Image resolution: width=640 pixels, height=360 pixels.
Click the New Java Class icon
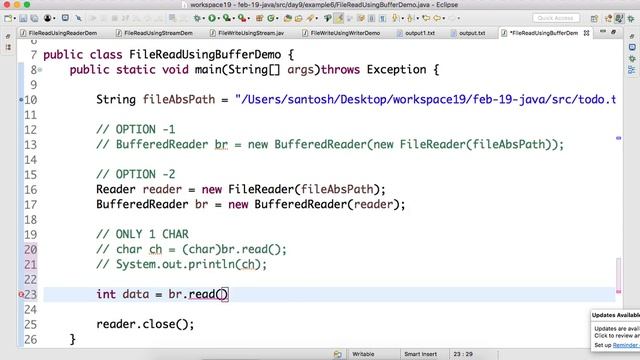point(271,18)
